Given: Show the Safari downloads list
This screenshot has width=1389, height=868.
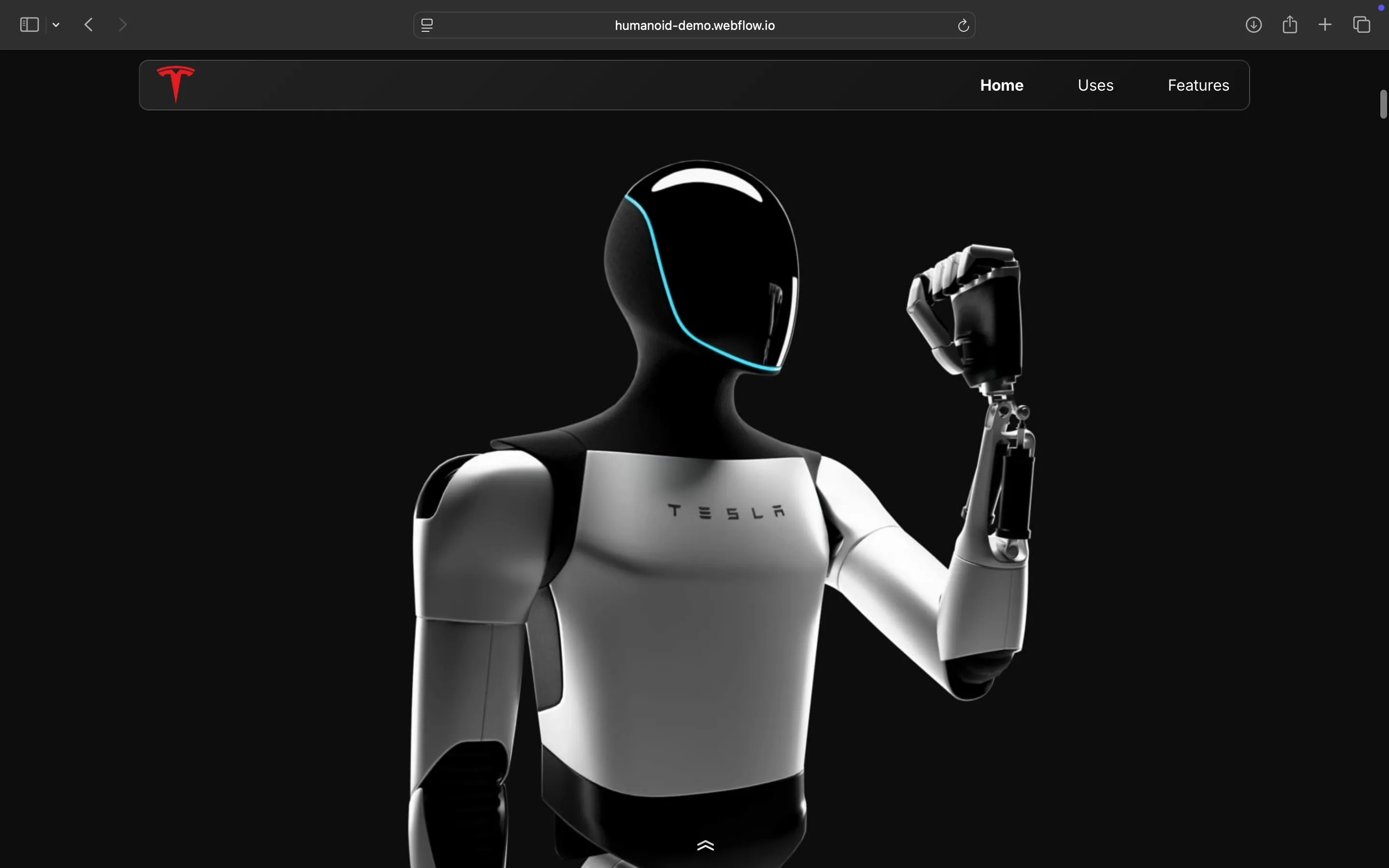Looking at the screenshot, I should pyautogui.click(x=1253, y=25).
